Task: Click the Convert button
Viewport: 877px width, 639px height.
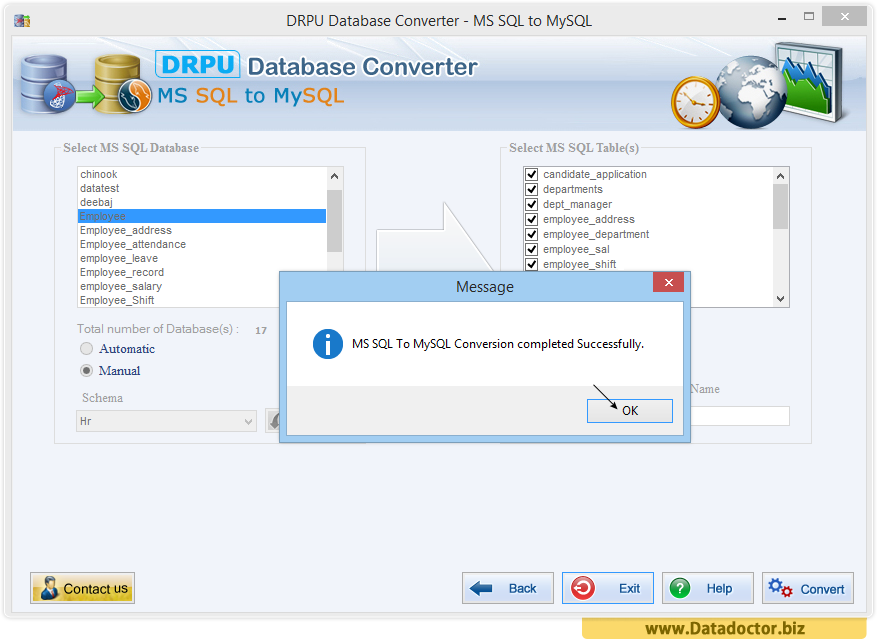Action: tap(808, 588)
